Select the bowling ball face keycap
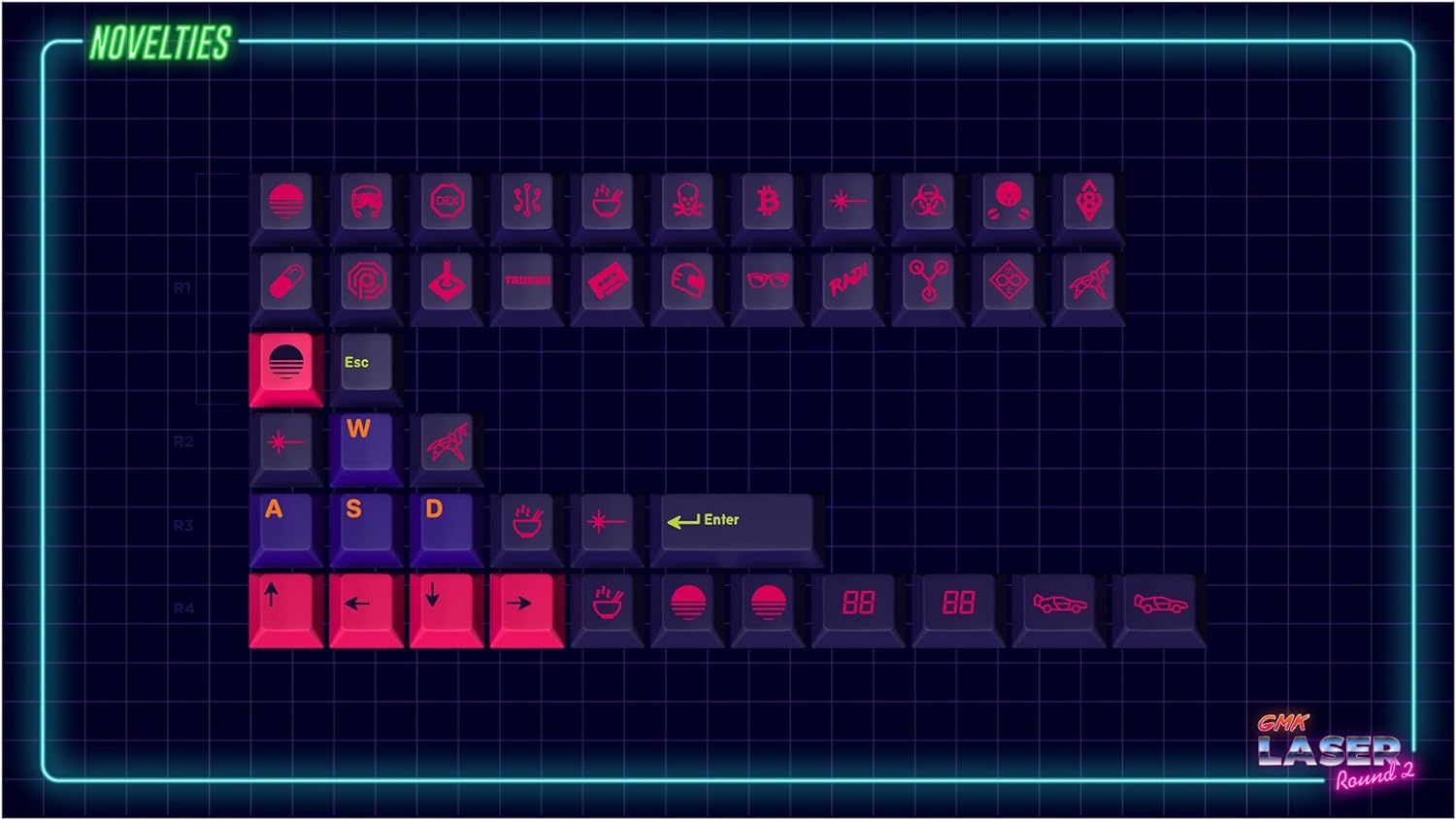 [x=1009, y=208]
